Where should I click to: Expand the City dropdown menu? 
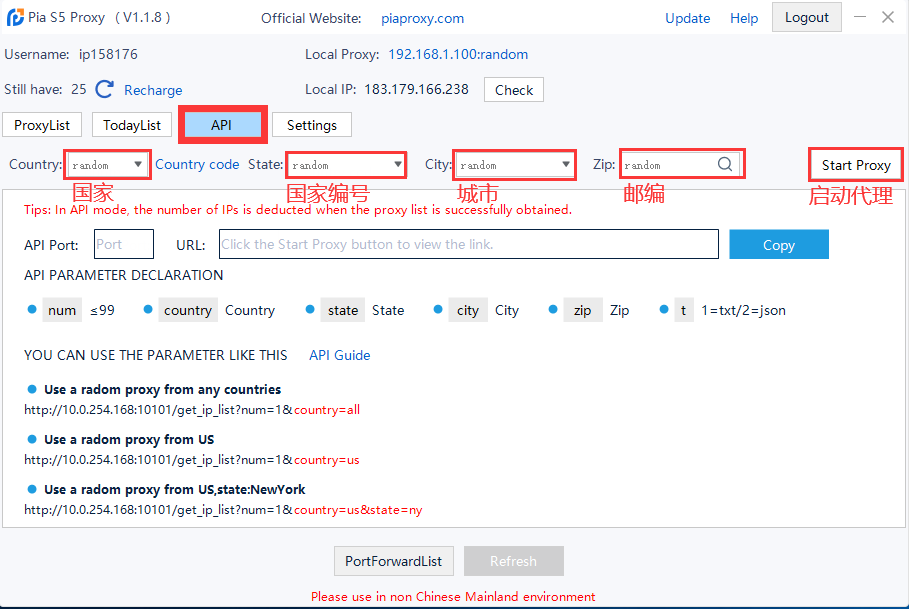[566, 165]
